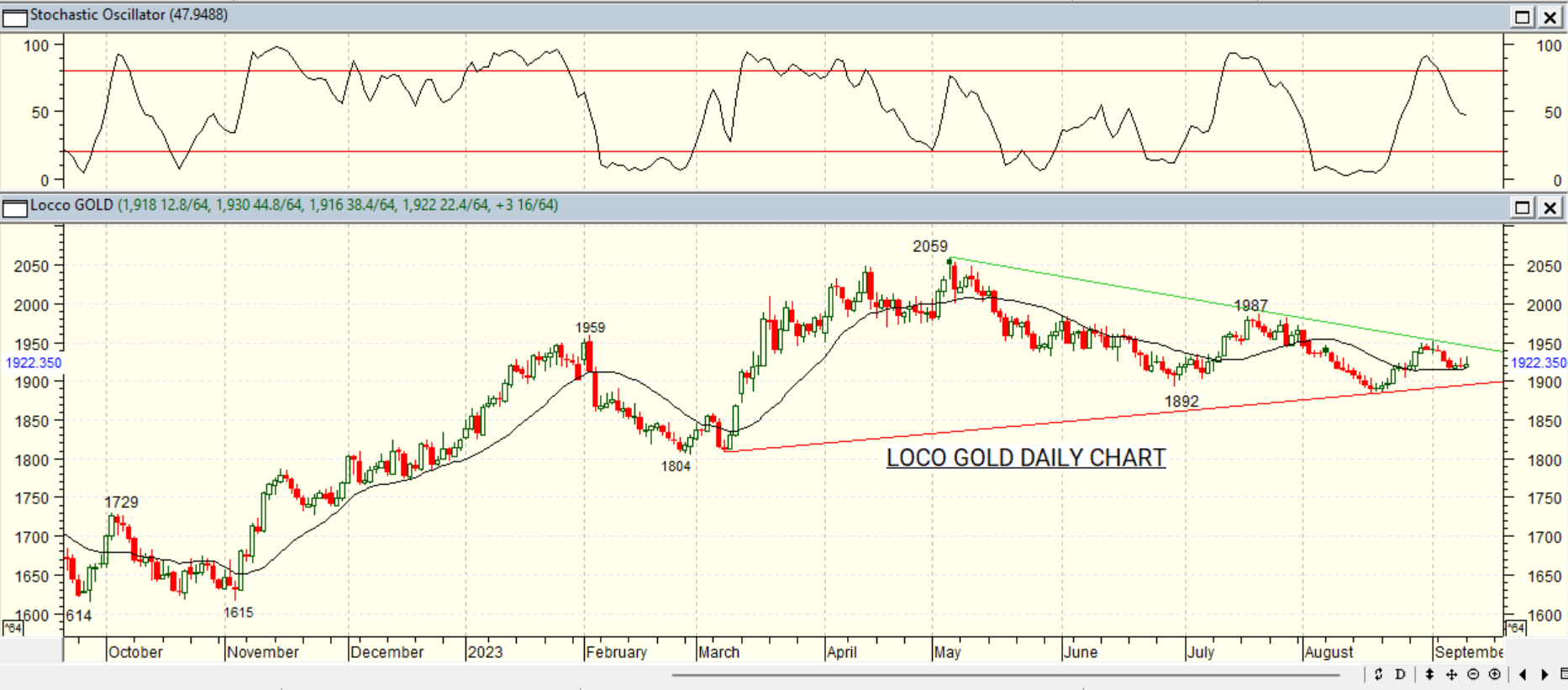Viewport: 1568px width, 690px height.
Task: Zoom in with the plus magnifier icon
Action: [x=1495, y=674]
